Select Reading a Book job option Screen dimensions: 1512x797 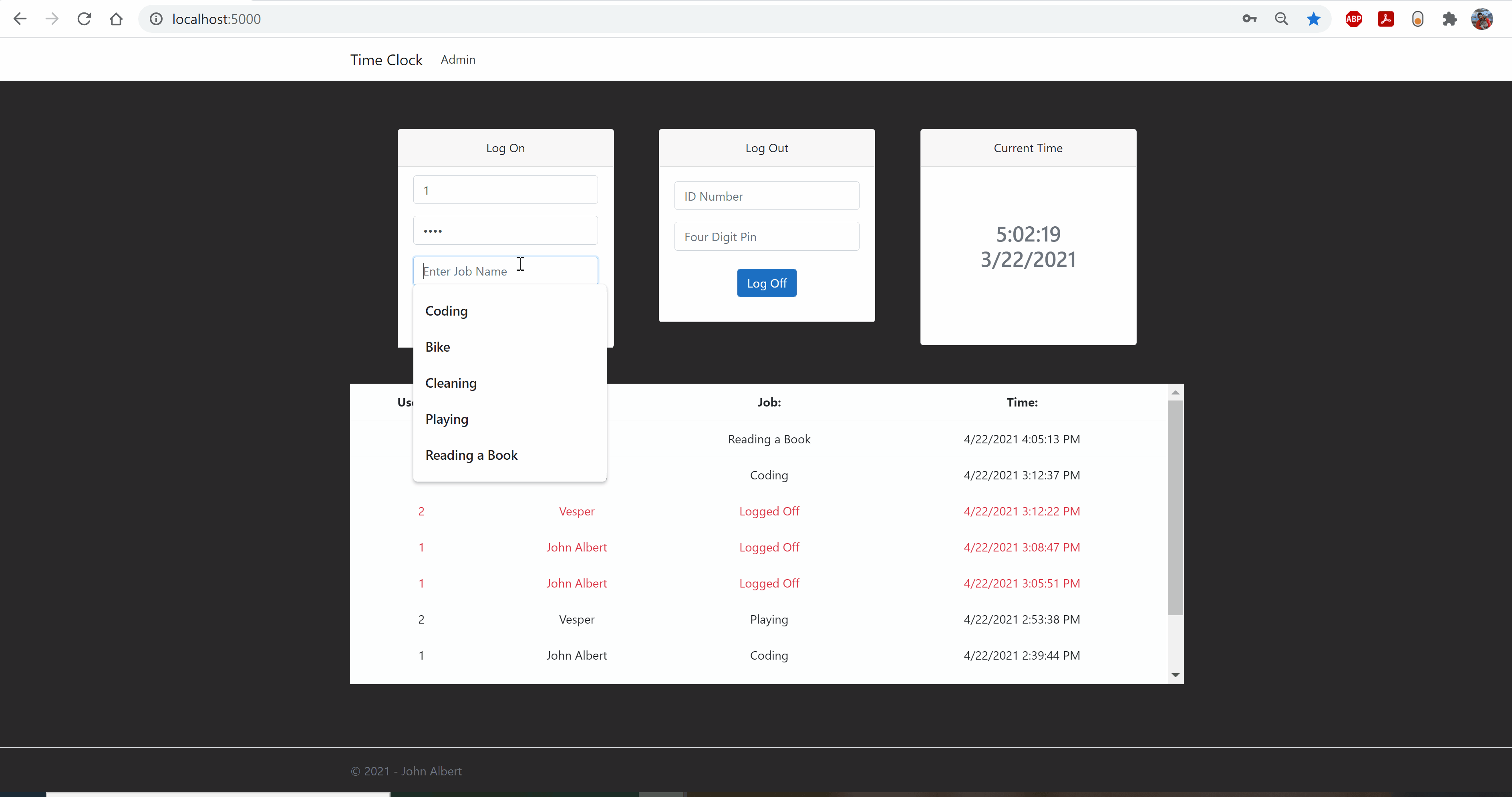pos(509,455)
